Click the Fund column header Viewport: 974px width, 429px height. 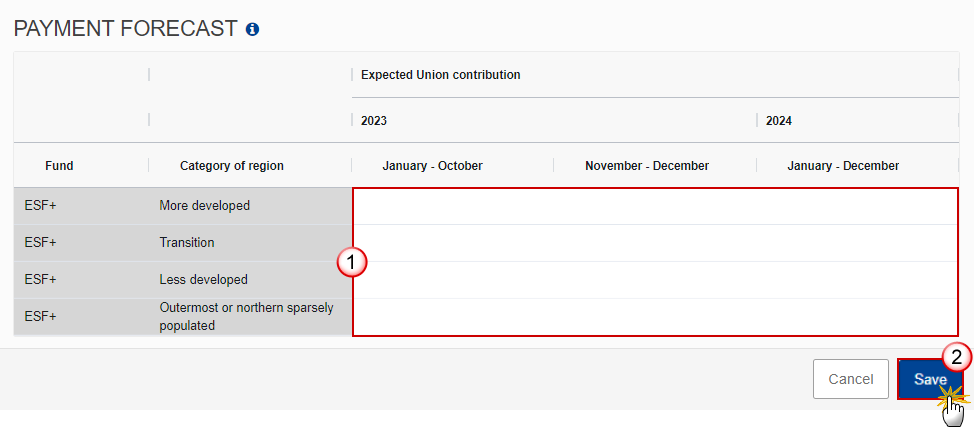(59, 166)
